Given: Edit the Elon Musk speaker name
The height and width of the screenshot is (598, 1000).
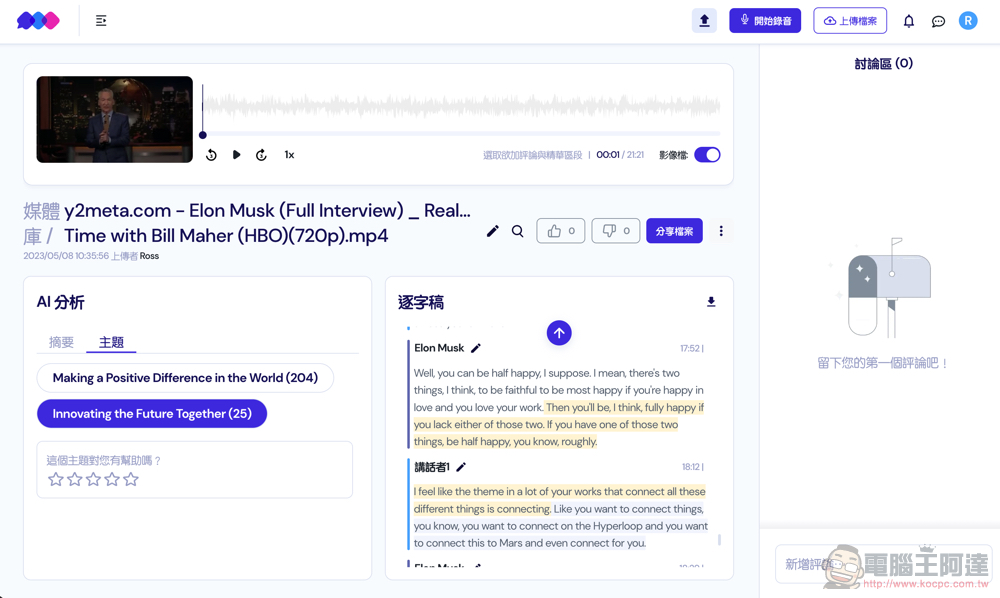Looking at the screenshot, I should (x=476, y=348).
